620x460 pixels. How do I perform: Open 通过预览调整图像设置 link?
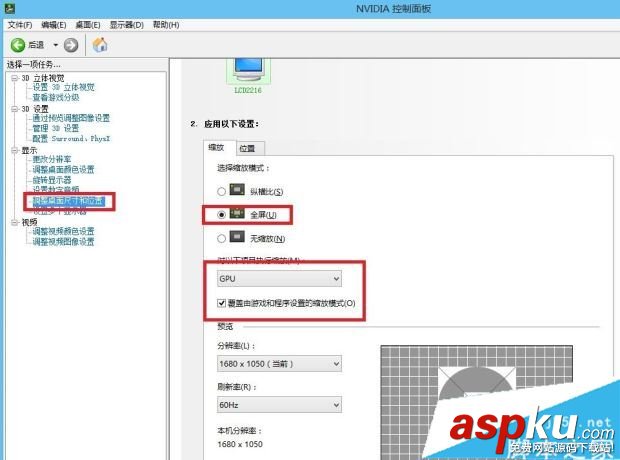pos(71,118)
